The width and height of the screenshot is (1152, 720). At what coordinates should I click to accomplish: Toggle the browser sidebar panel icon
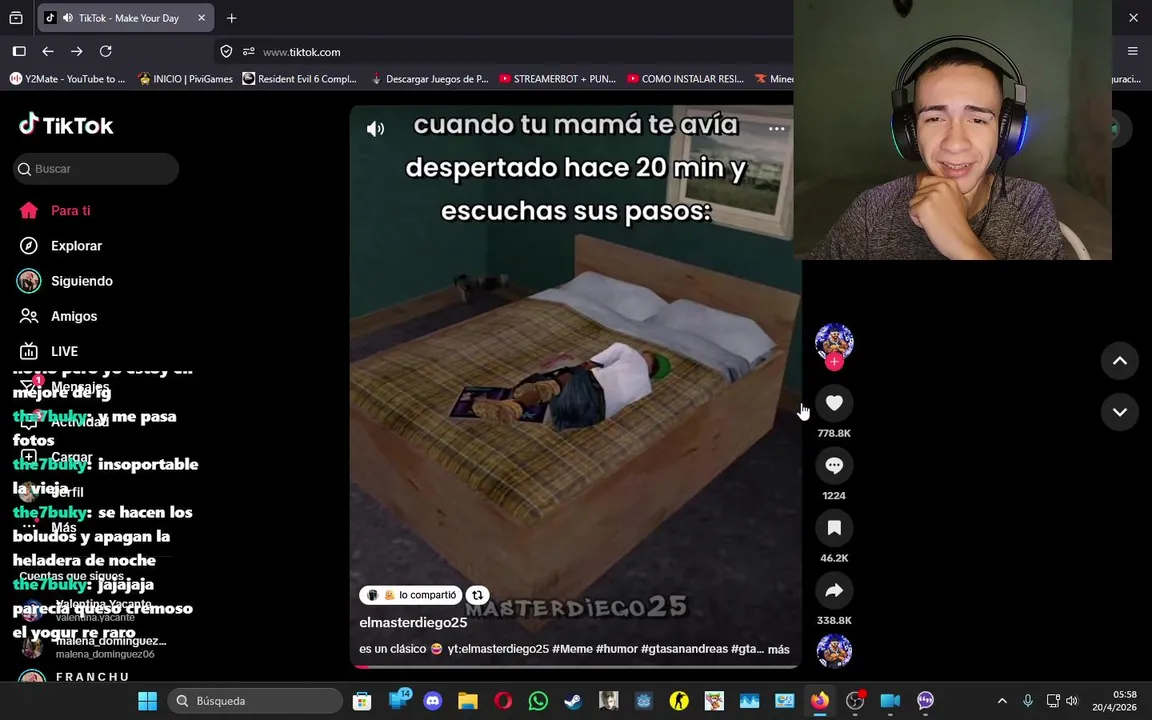coord(19,51)
